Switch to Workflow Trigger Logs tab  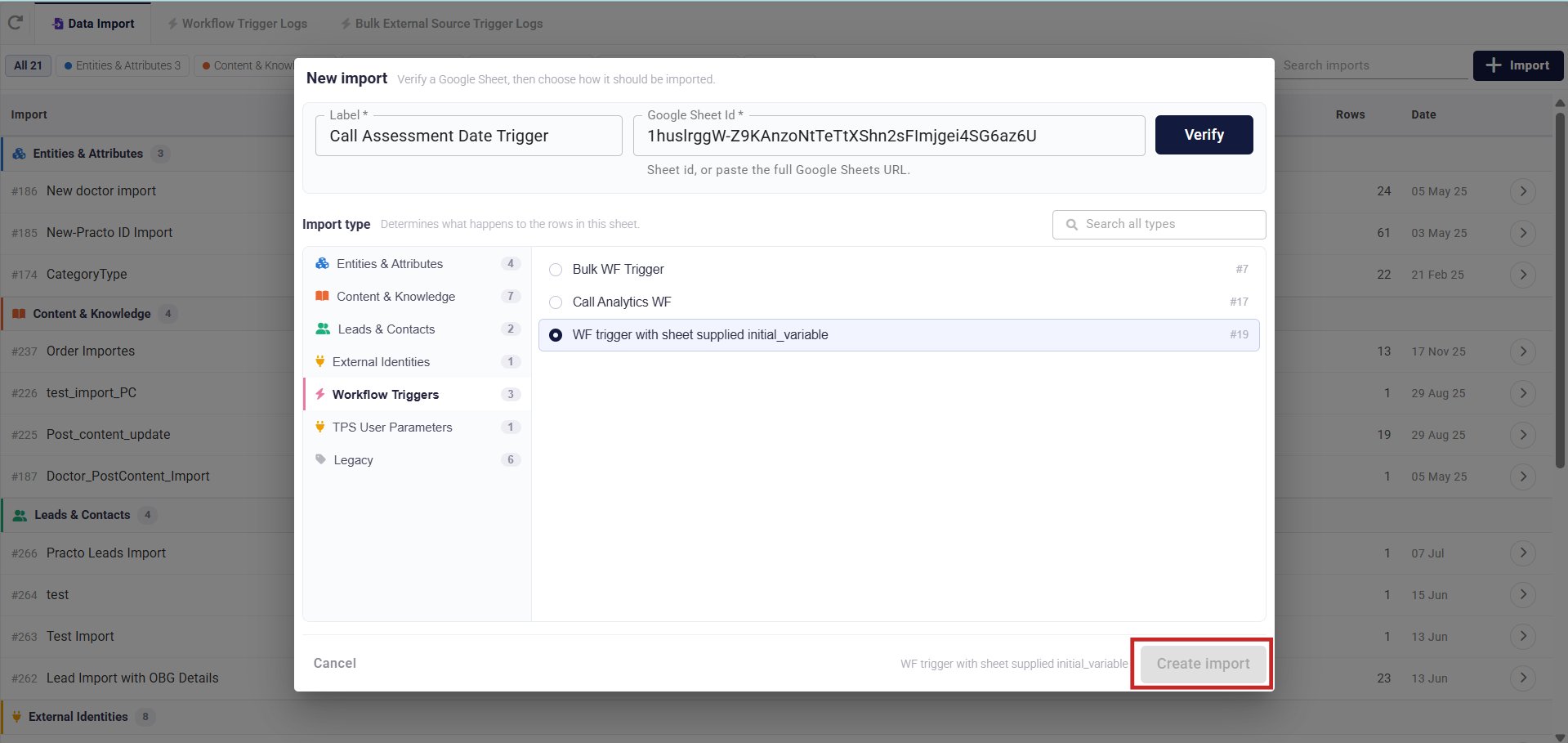[x=237, y=24]
